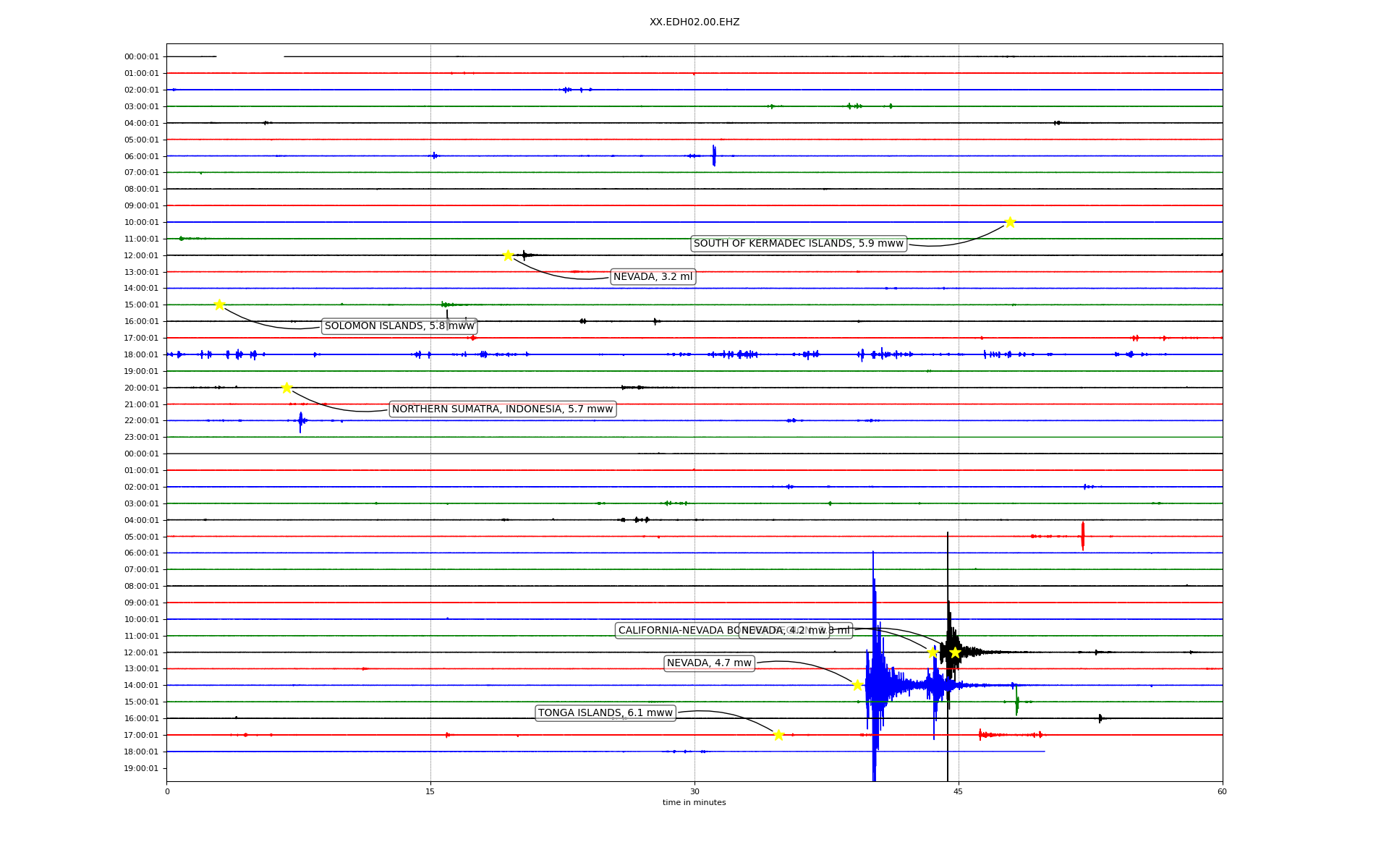Click the blue spike on upper 06:00:01 trace
This screenshot has height=868, width=1389.
(714, 156)
